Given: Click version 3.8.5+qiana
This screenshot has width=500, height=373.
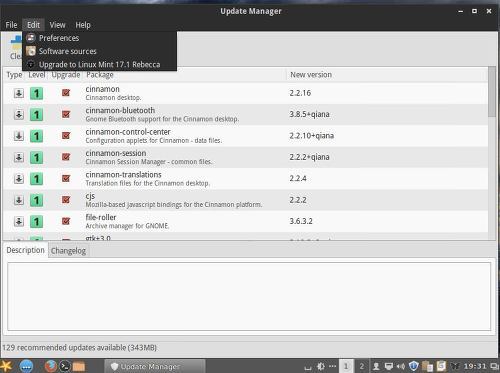Looking at the screenshot, I should coord(309,114).
